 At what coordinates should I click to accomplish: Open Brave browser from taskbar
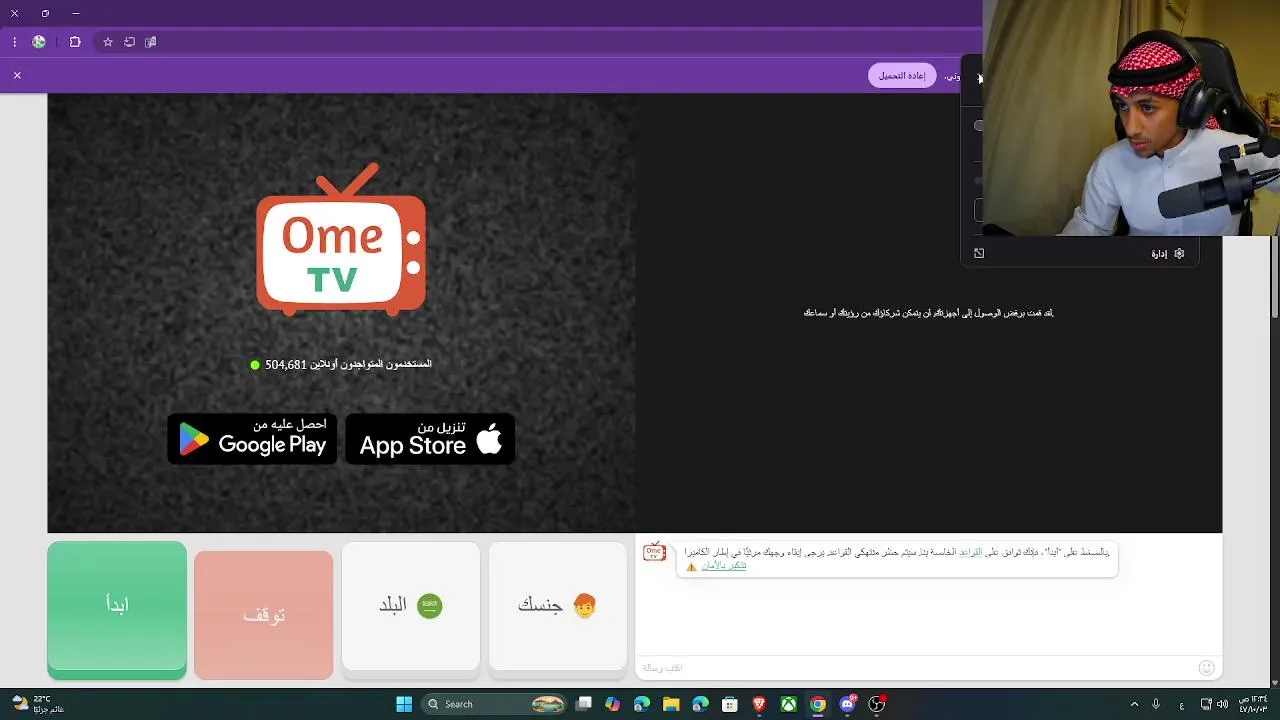pos(759,704)
